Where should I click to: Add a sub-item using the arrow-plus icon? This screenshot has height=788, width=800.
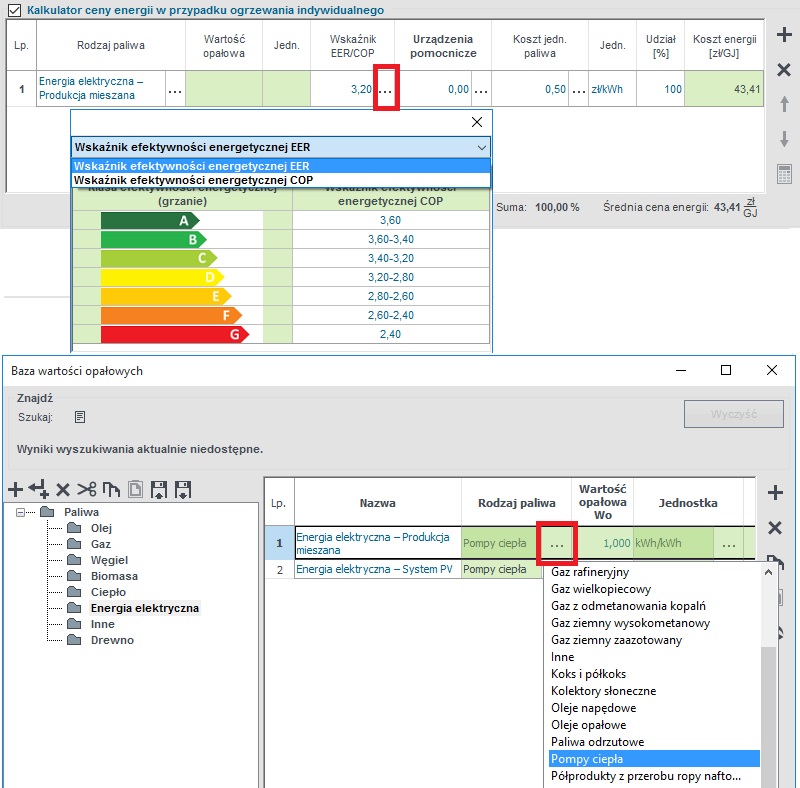(x=39, y=489)
